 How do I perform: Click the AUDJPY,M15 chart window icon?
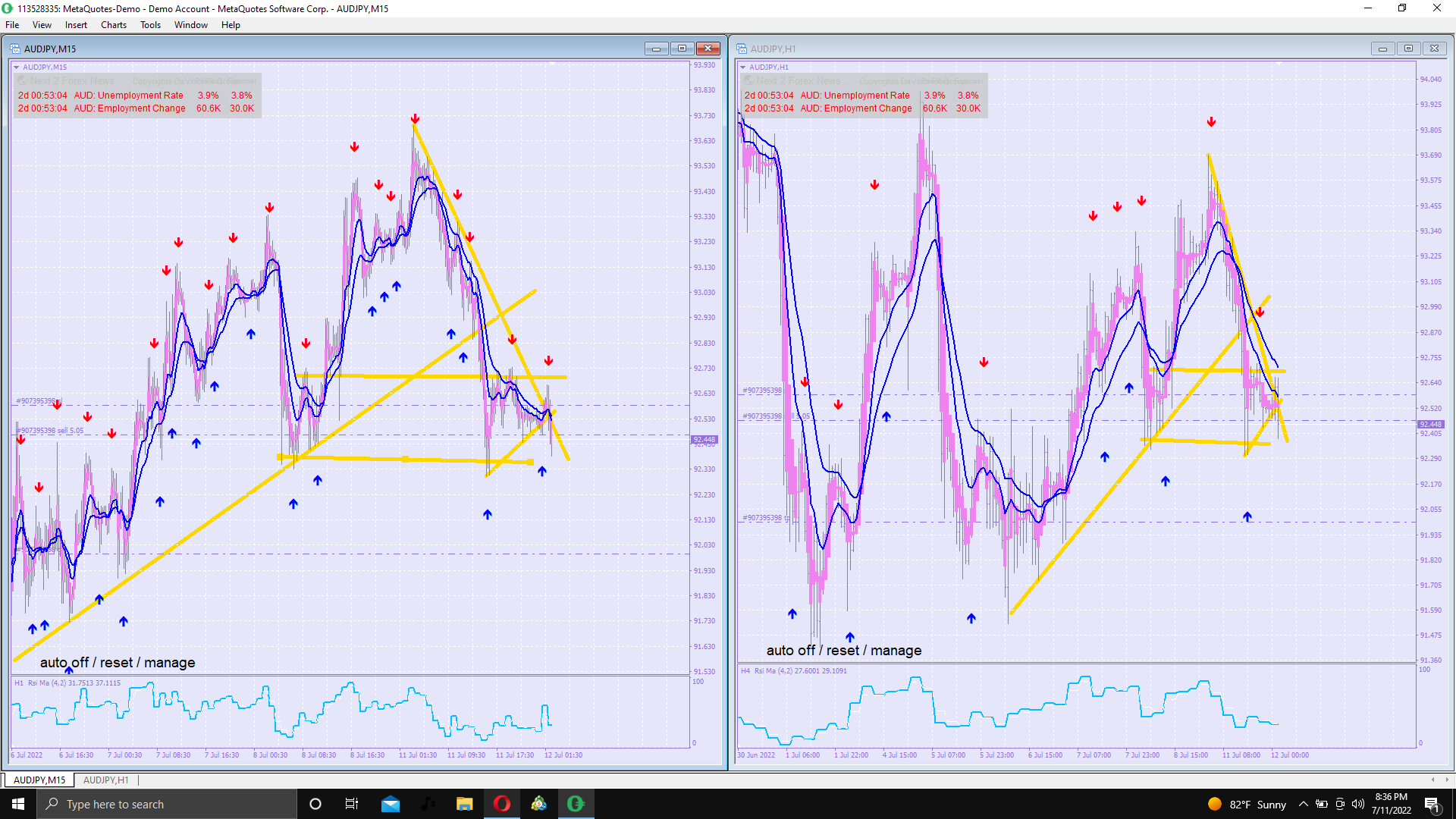tap(15, 49)
